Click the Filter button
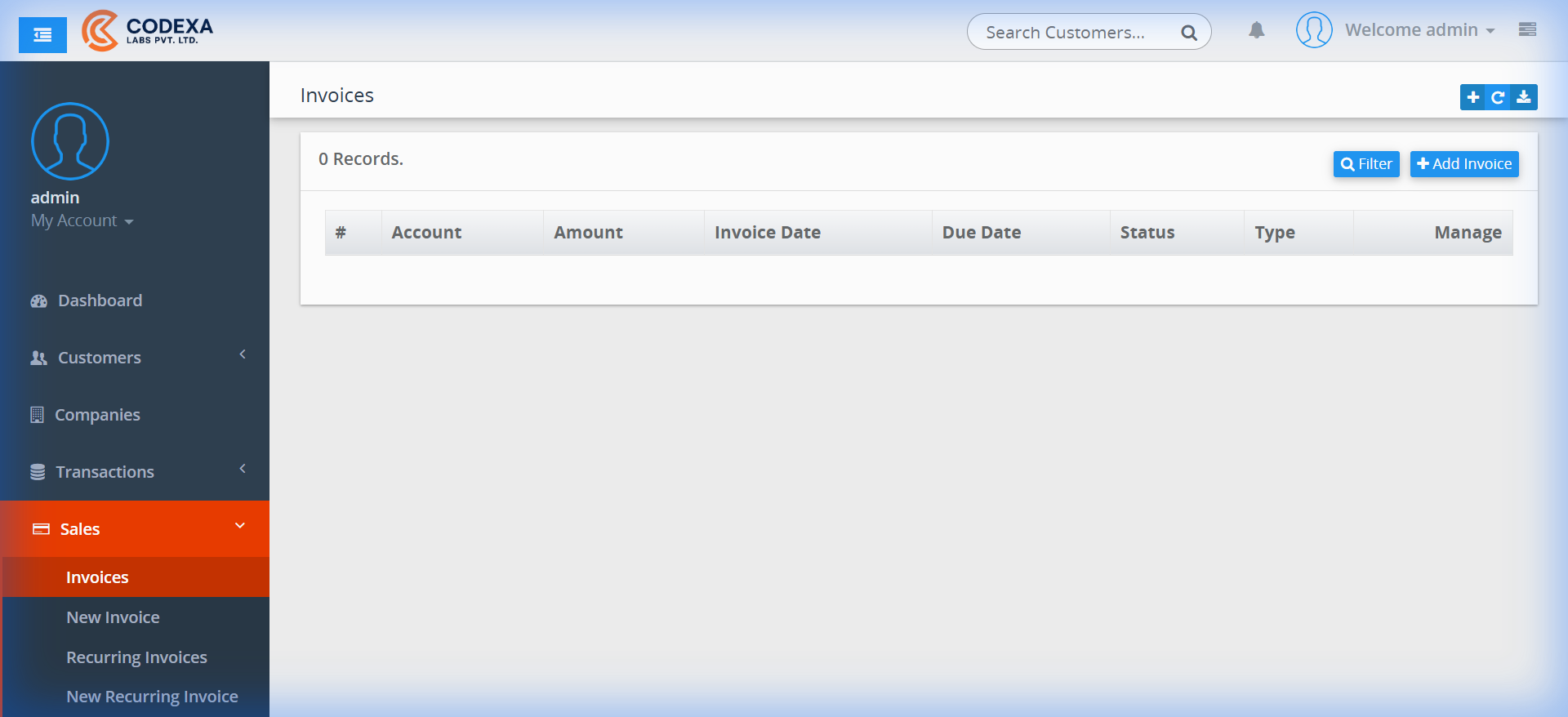This screenshot has height=717, width=1568. pos(1366,164)
